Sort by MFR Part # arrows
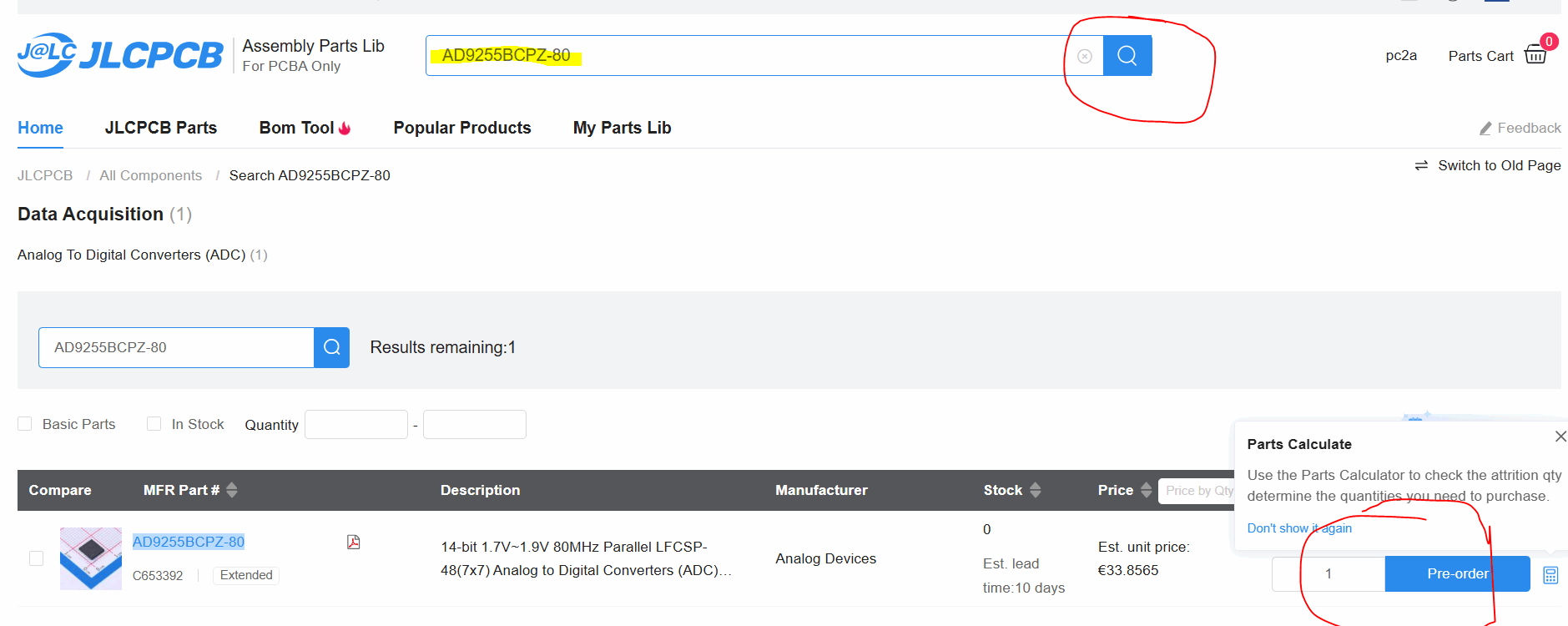 (x=232, y=490)
